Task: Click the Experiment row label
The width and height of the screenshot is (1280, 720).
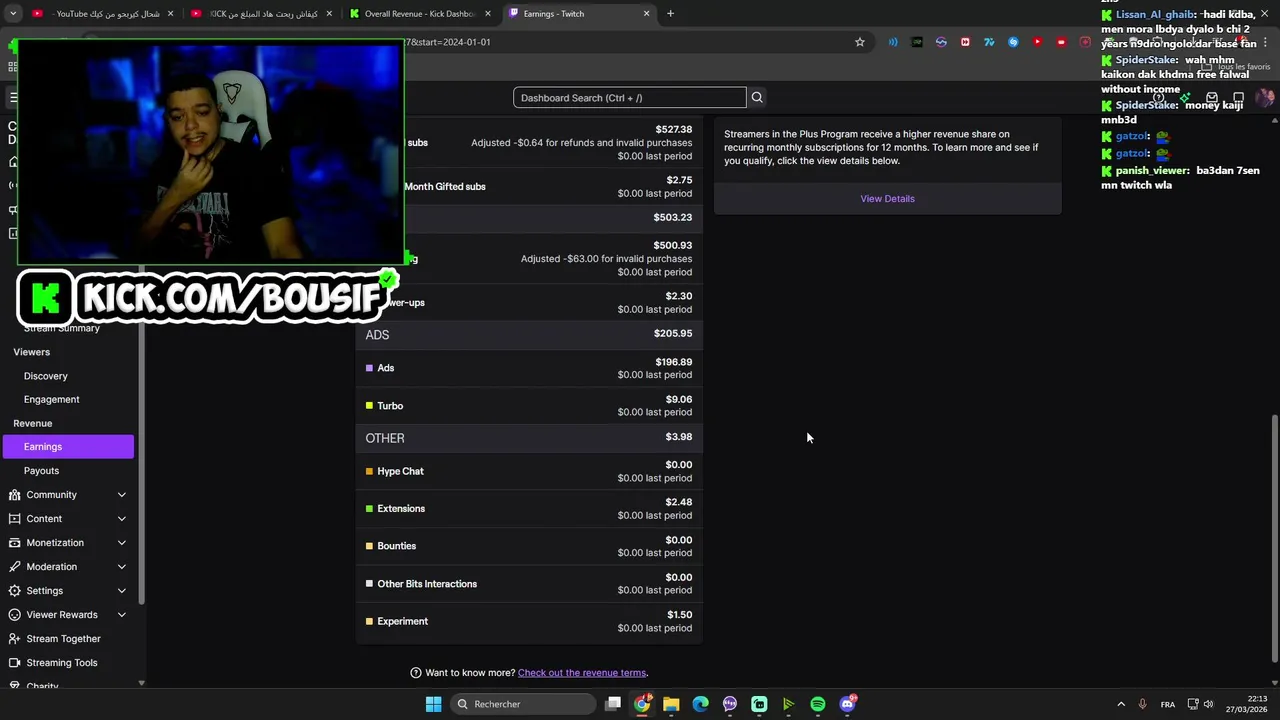Action: [x=402, y=621]
